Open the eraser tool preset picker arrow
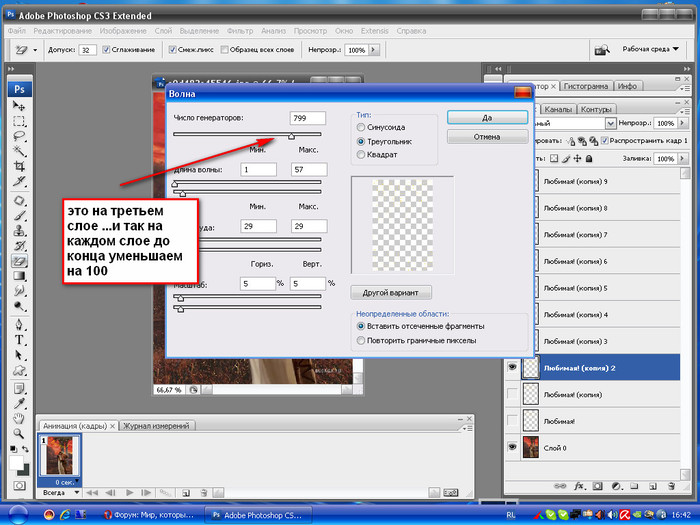 click(x=35, y=50)
